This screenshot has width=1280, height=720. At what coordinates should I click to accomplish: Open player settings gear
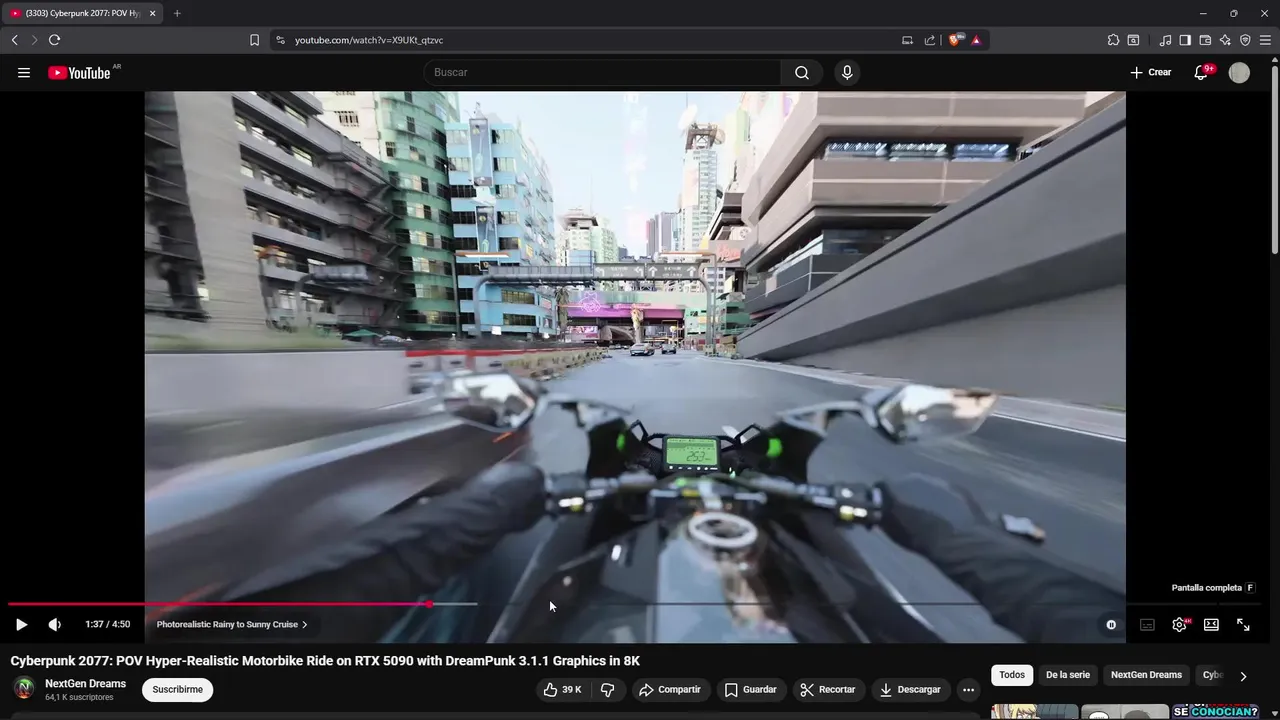(x=1180, y=624)
